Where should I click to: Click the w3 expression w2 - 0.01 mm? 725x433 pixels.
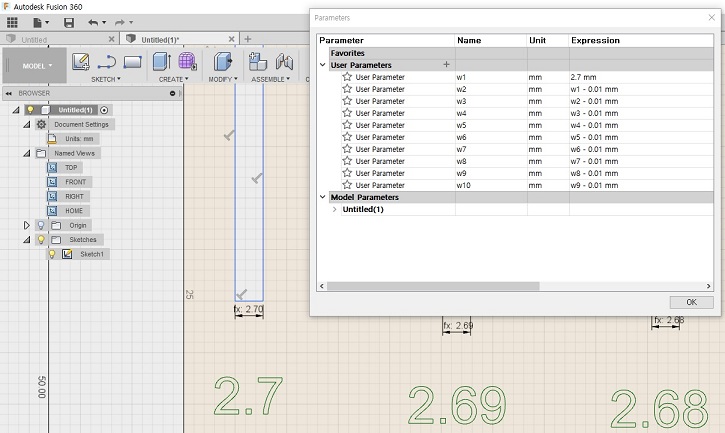[x=594, y=101]
